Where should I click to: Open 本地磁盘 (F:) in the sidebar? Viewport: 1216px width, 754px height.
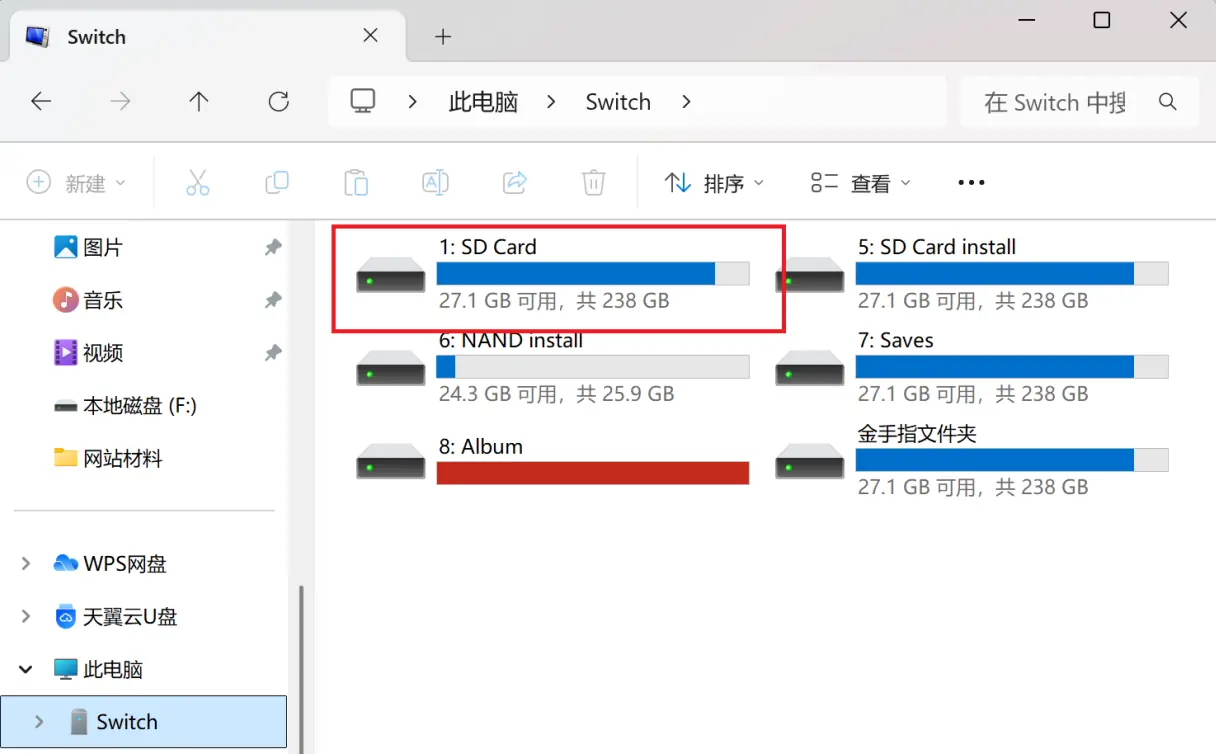tap(125, 406)
